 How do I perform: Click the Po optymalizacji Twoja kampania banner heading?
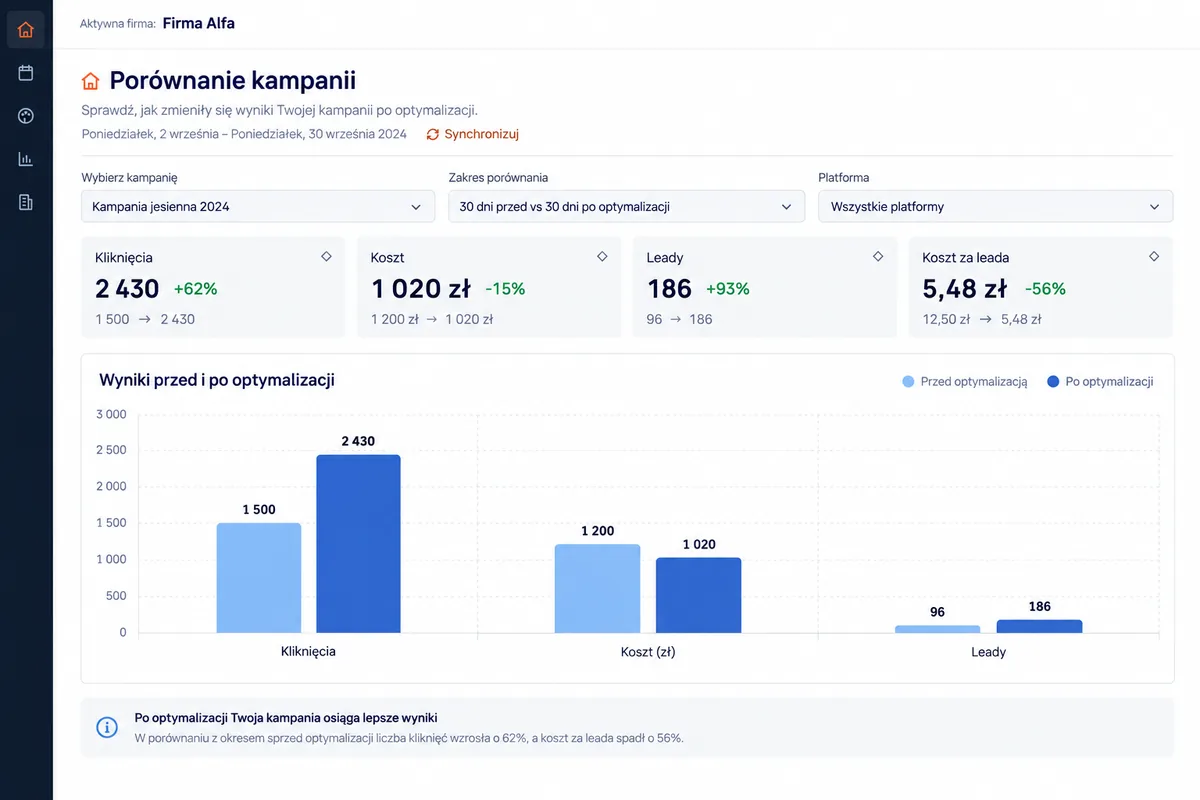pyautogui.click(x=286, y=718)
